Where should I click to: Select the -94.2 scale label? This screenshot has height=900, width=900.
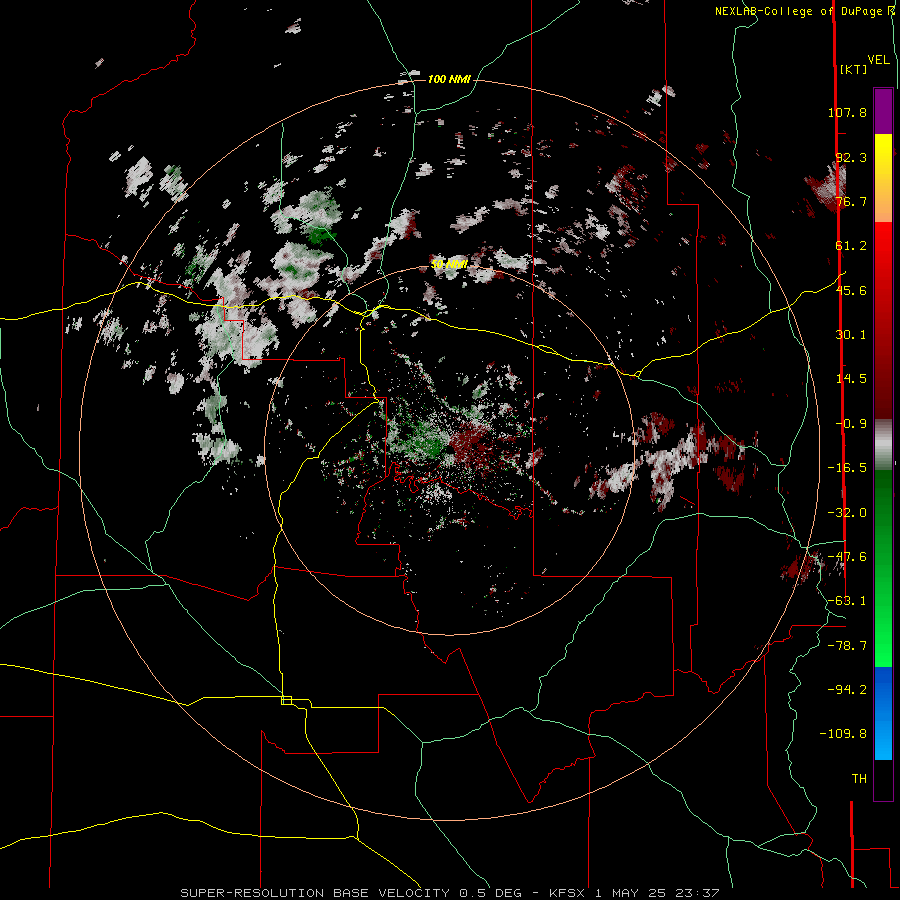point(847,689)
